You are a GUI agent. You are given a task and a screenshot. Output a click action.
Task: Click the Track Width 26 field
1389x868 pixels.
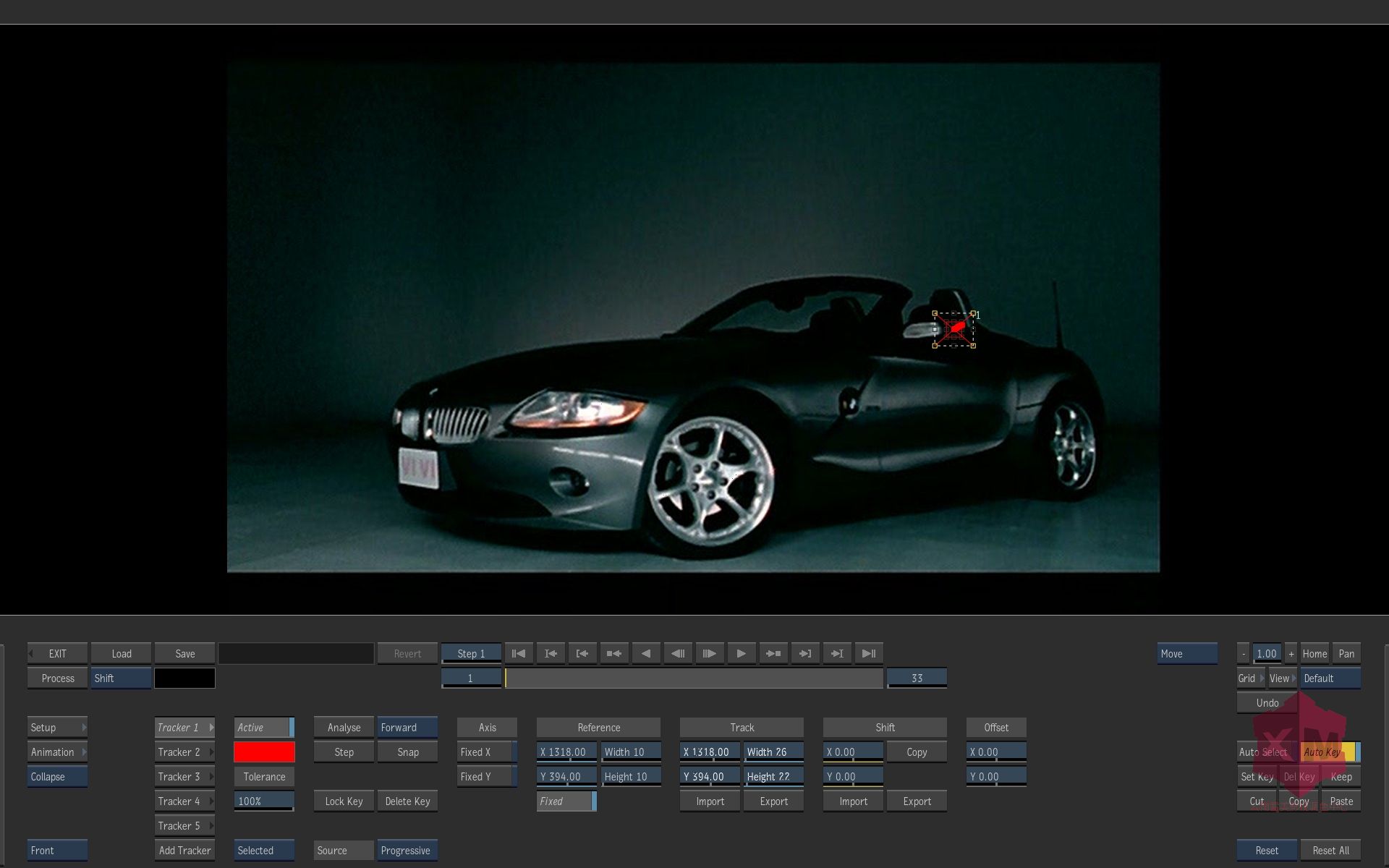point(773,752)
